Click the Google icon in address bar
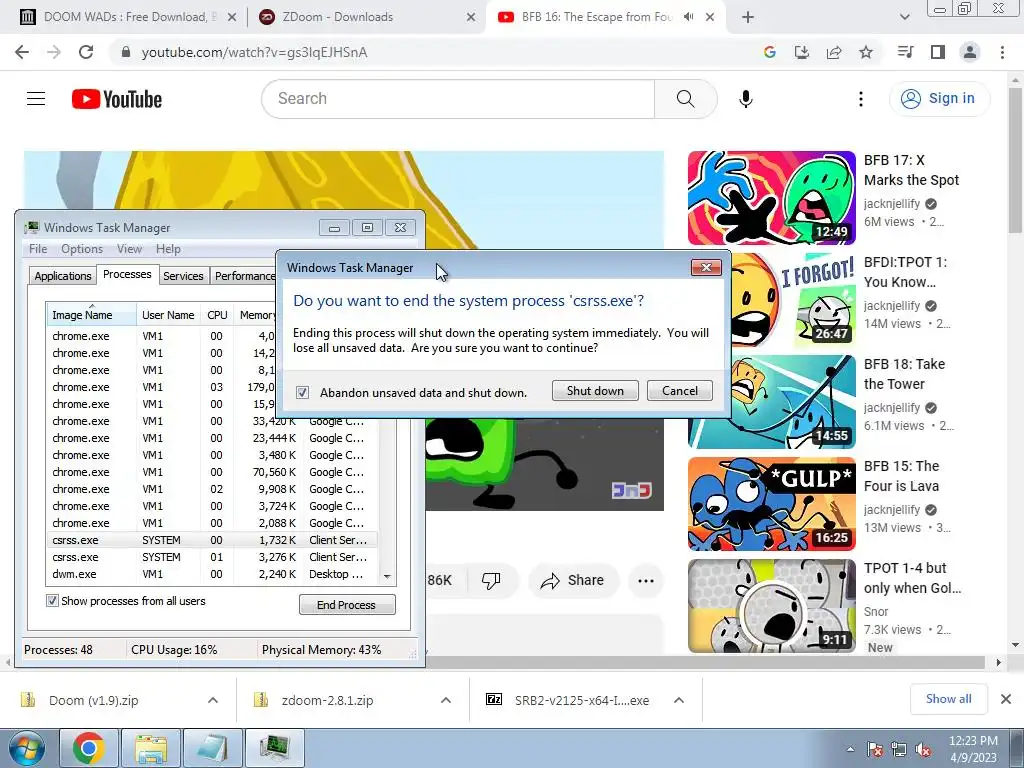The height and width of the screenshot is (768, 1024). click(x=769, y=52)
